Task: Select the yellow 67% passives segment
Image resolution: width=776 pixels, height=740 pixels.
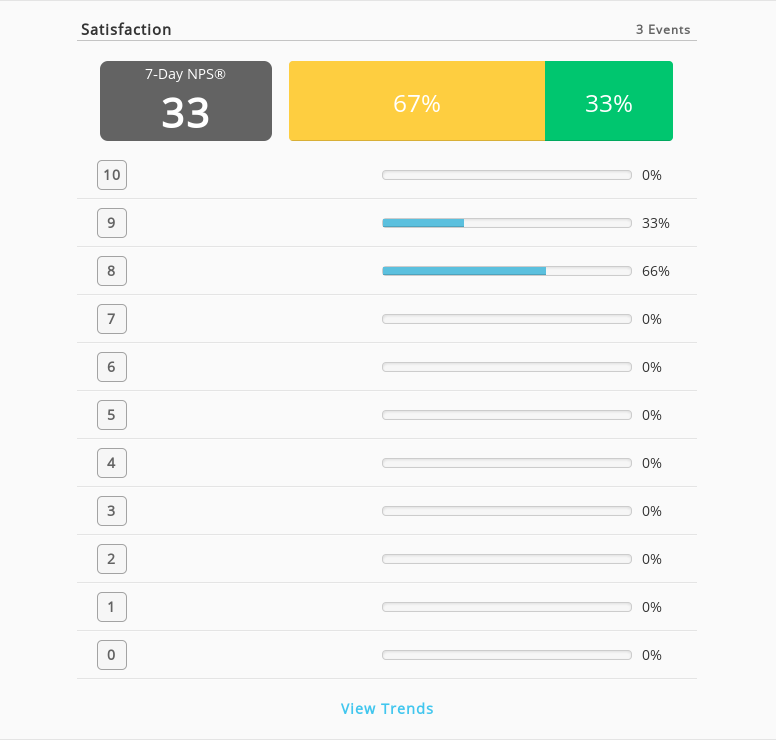Action: pos(417,101)
